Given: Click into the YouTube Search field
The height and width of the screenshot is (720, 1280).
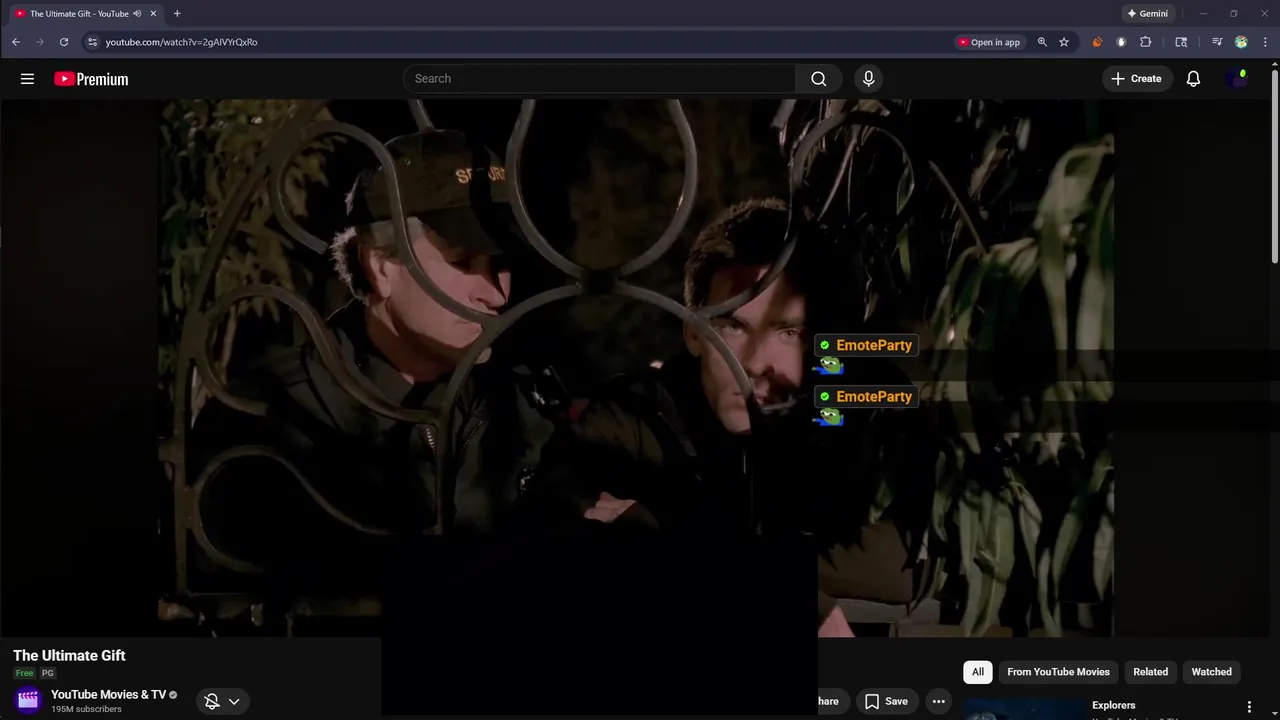Looking at the screenshot, I should tap(599, 79).
